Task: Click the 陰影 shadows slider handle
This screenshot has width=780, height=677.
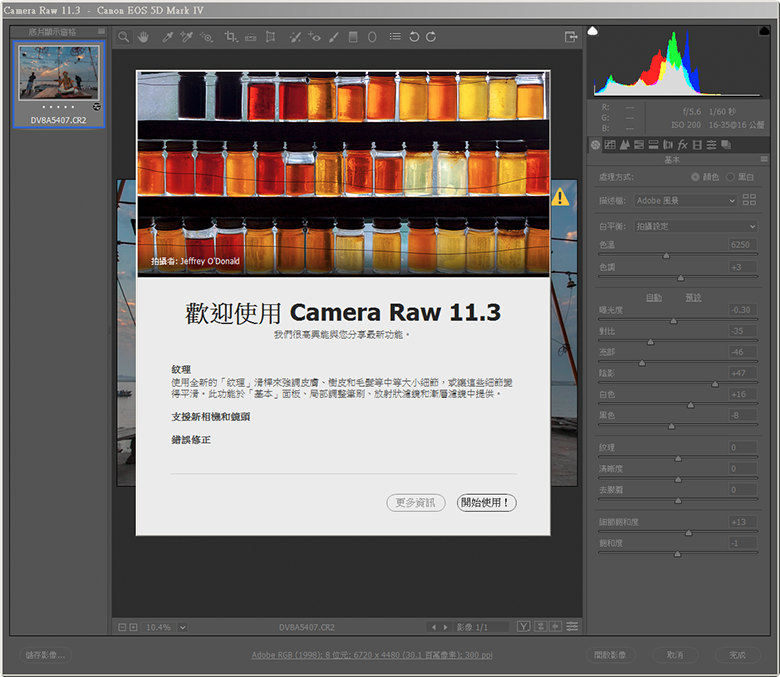Action: tap(715, 384)
